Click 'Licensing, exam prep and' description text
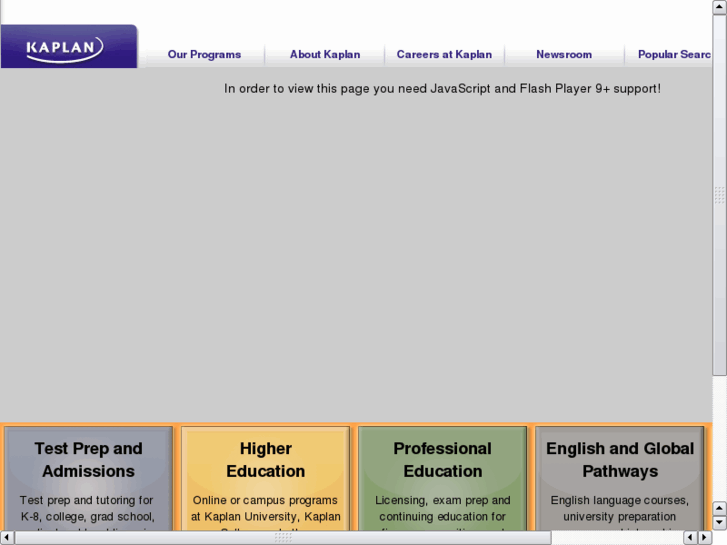The height and width of the screenshot is (545, 727). (443, 500)
